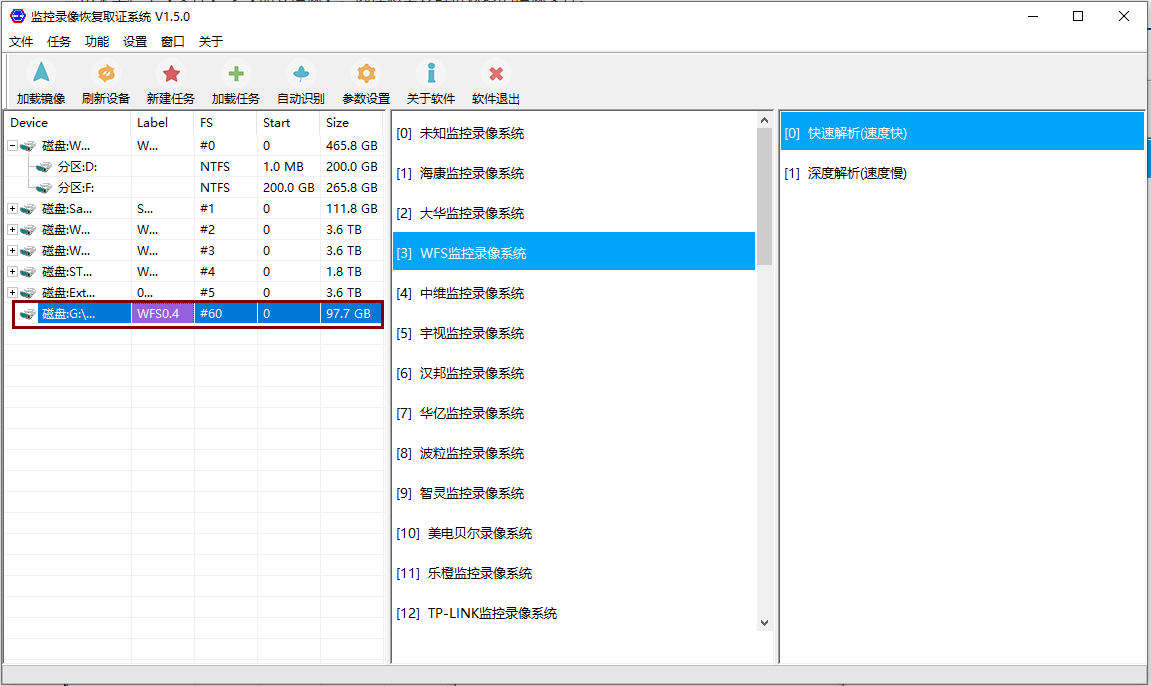Click the Size column header
Viewport: 1151px width, 686px height.
[338, 123]
